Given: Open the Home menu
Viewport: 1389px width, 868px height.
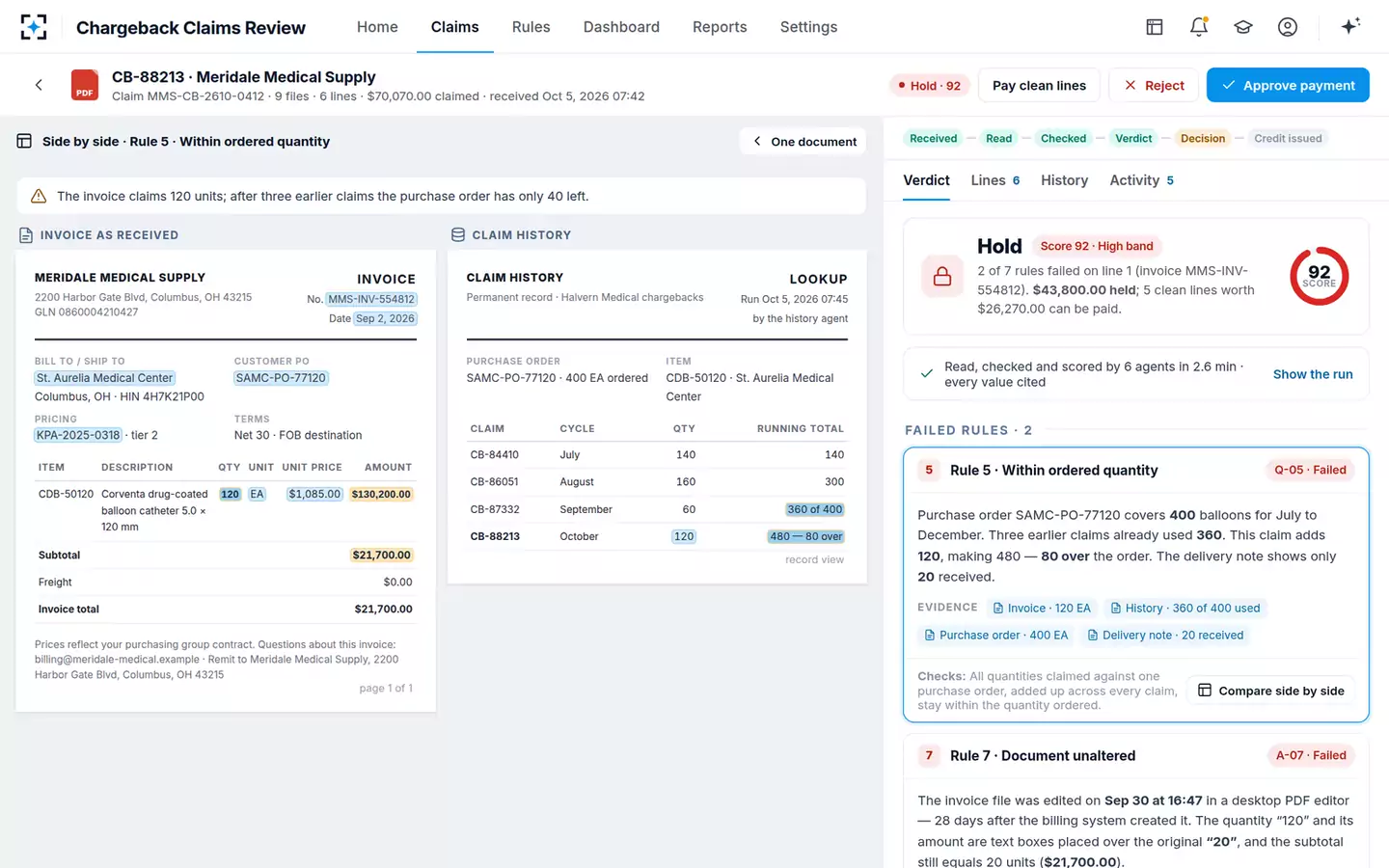Looking at the screenshot, I should [377, 27].
